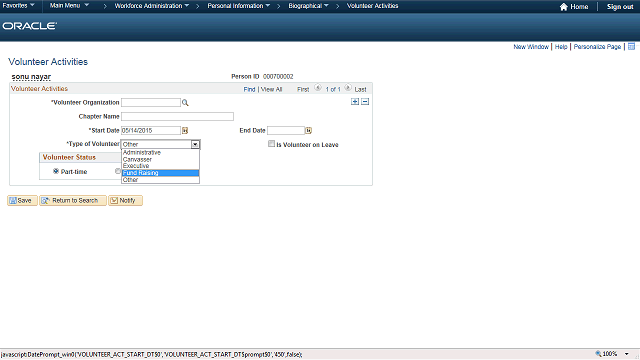Expand Biographical breadcrumb menu
This screenshot has height=360, width=640.
tap(308, 6)
